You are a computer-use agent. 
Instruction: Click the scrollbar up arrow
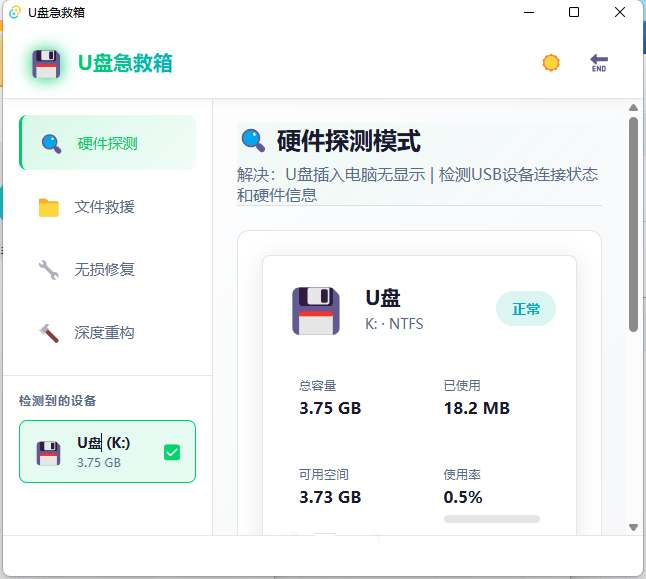tap(634, 108)
